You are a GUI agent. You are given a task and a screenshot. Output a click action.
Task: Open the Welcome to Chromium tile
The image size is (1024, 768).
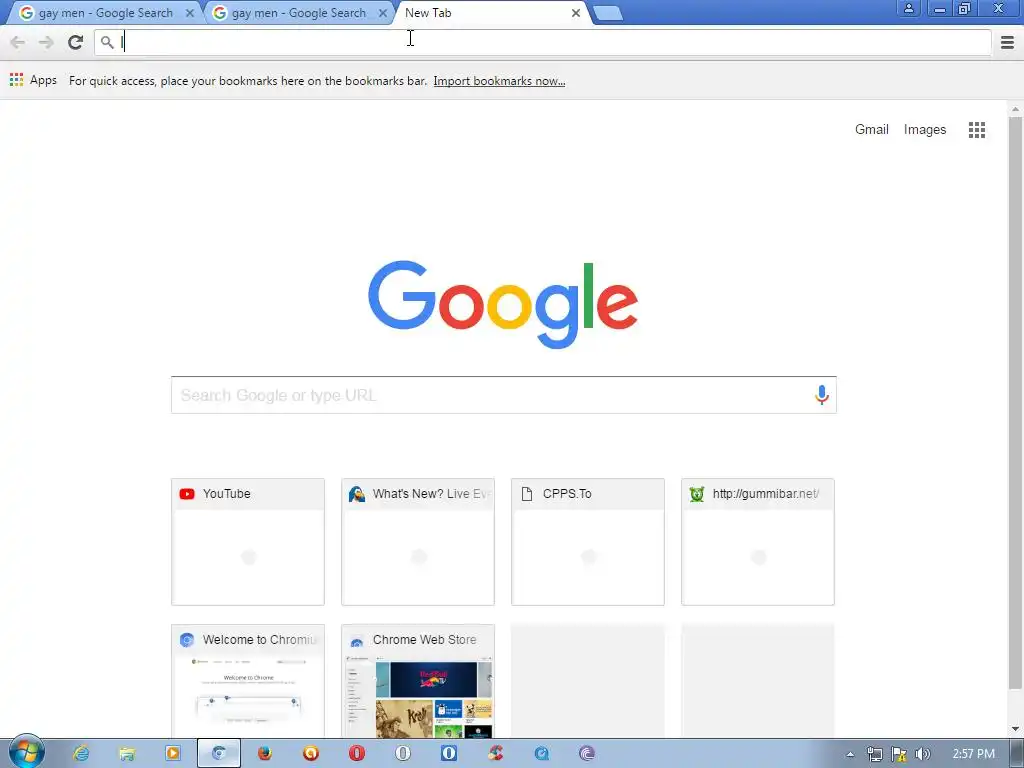pyautogui.click(x=248, y=681)
